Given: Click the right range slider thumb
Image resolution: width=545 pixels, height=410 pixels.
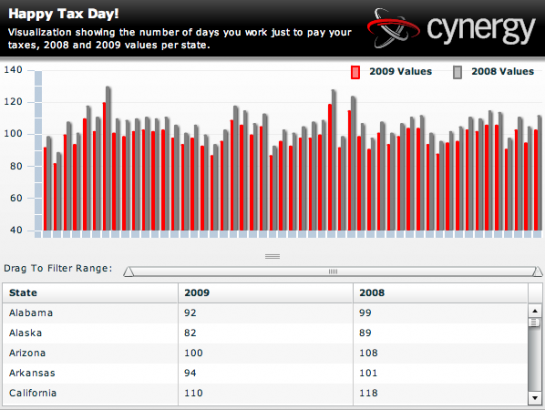Looking at the screenshot, I should click(x=537, y=272).
